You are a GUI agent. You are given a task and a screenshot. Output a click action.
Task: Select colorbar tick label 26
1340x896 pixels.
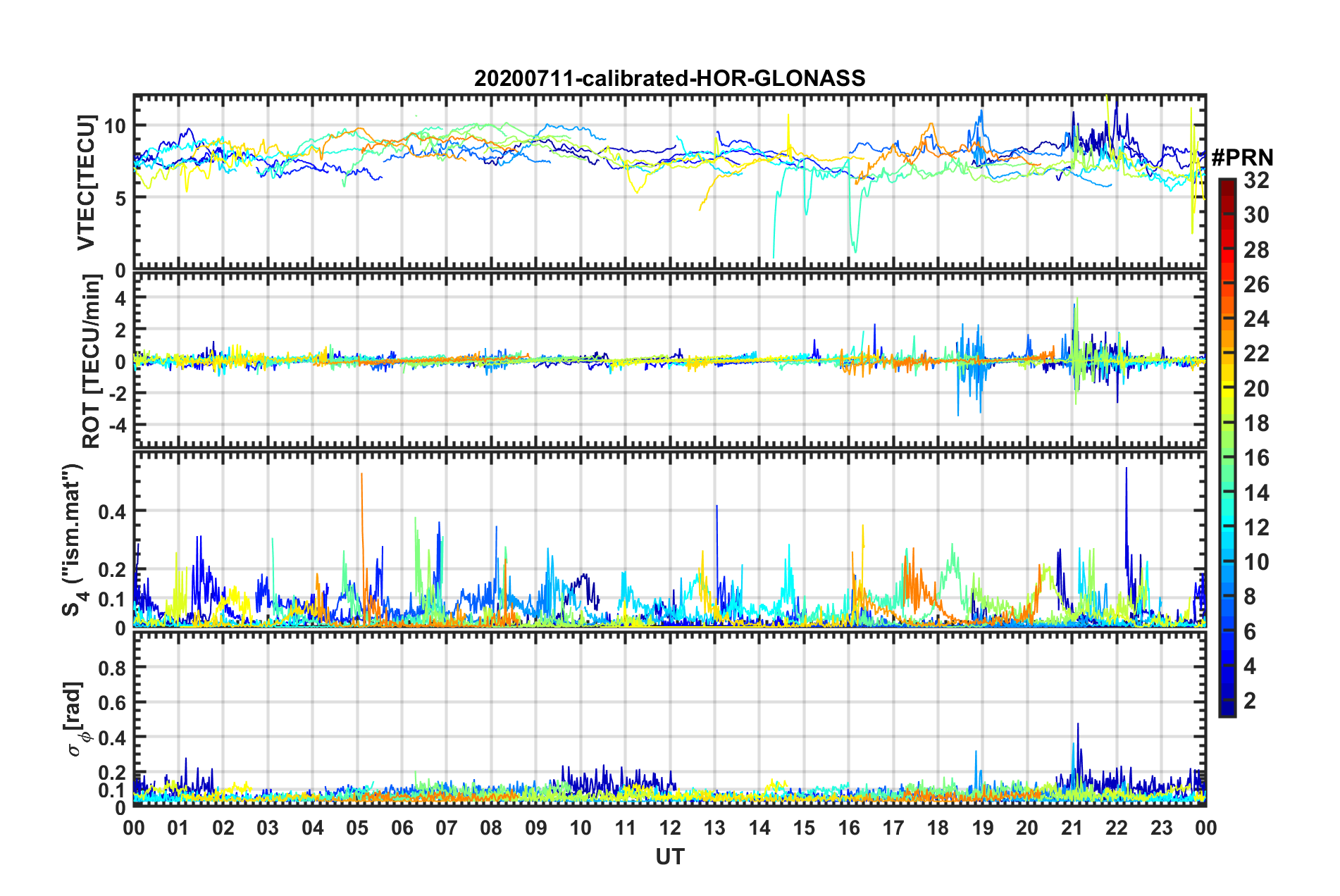pyautogui.click(x=1256, y=285)
